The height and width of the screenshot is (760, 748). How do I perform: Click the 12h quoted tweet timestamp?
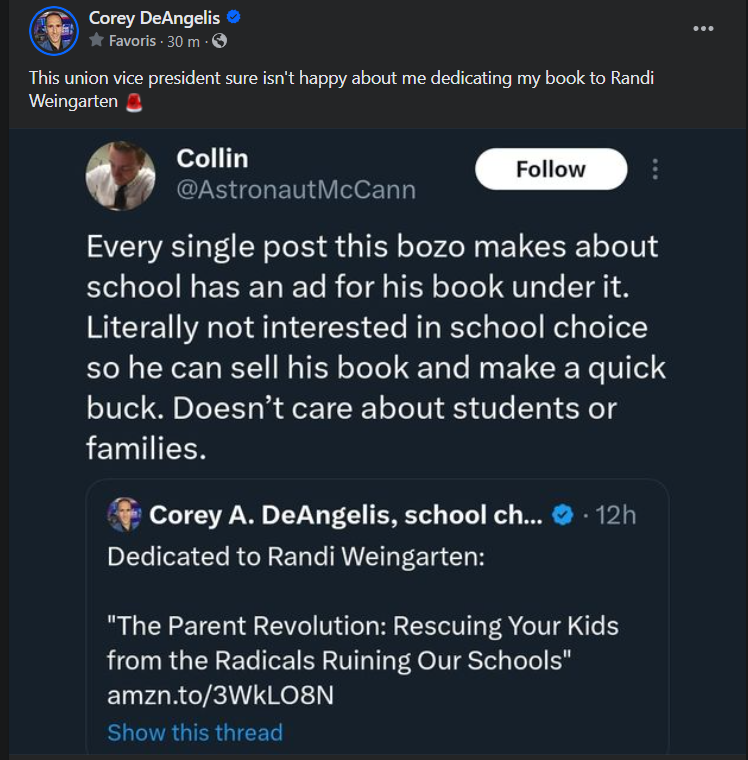click(x=615, y=515)
